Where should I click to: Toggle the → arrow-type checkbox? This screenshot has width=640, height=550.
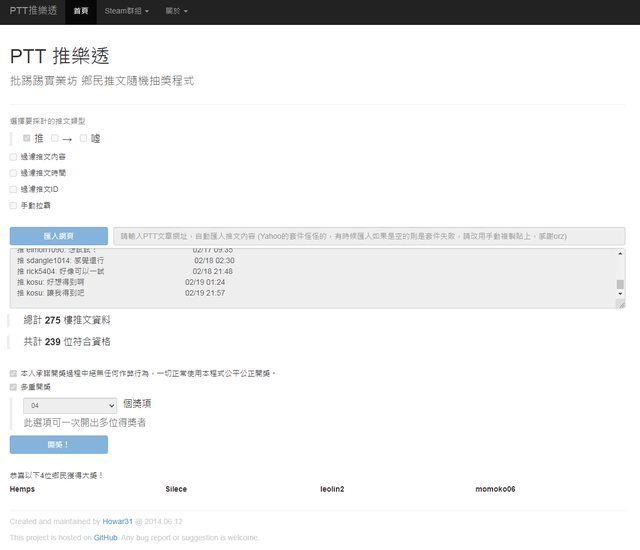click(x=55, y=138)
